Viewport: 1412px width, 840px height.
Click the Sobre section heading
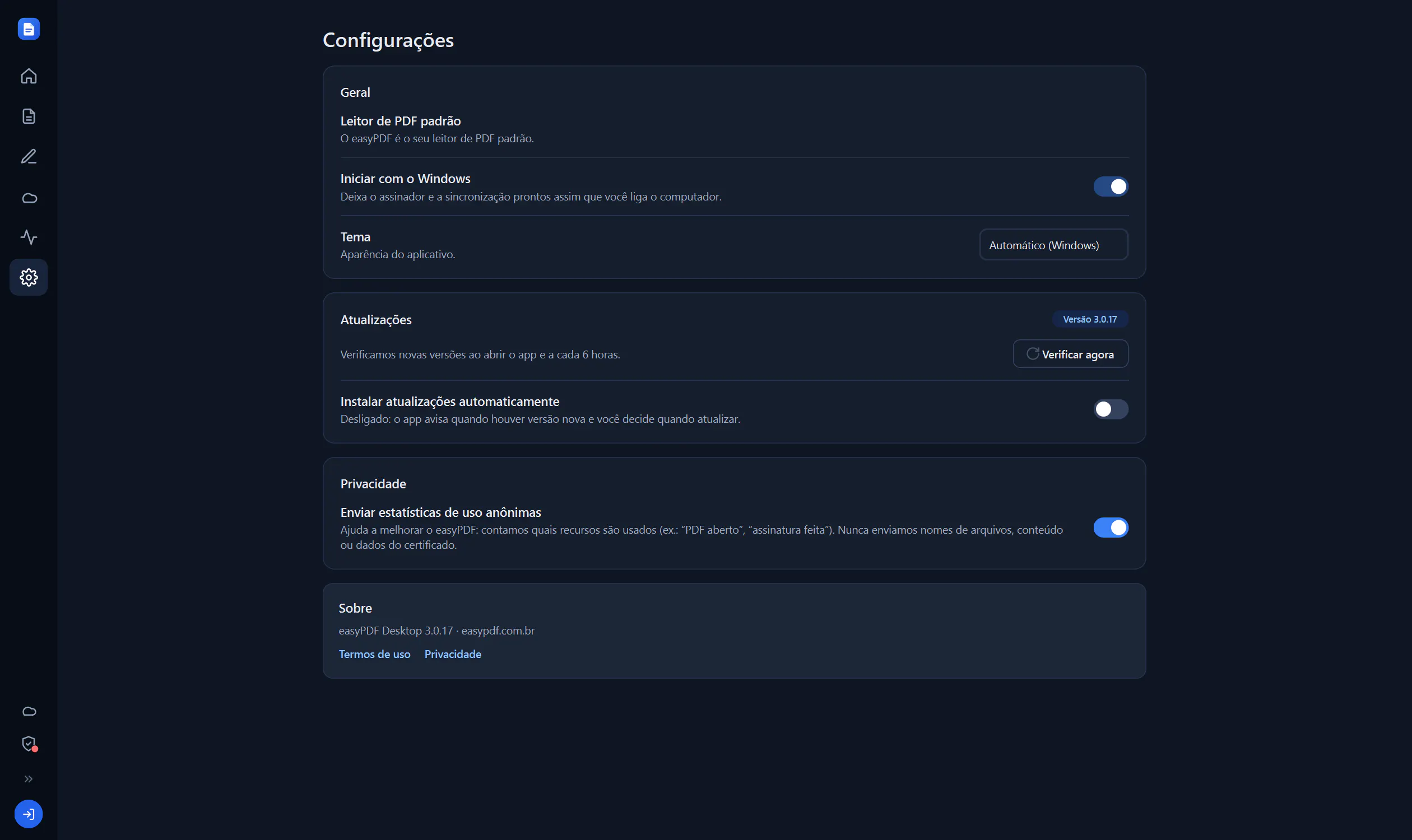coord(355,608)
